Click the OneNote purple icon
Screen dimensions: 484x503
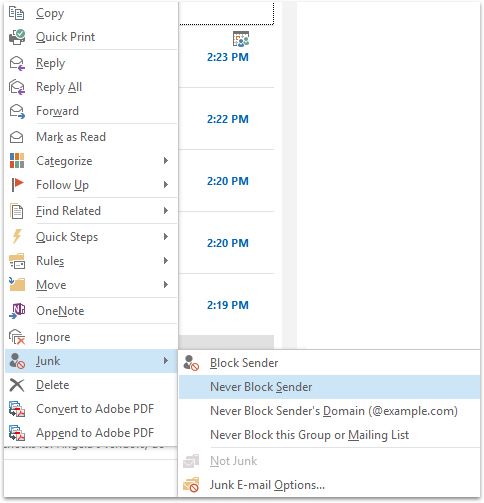pyautogui.click(x=17, y=311)
